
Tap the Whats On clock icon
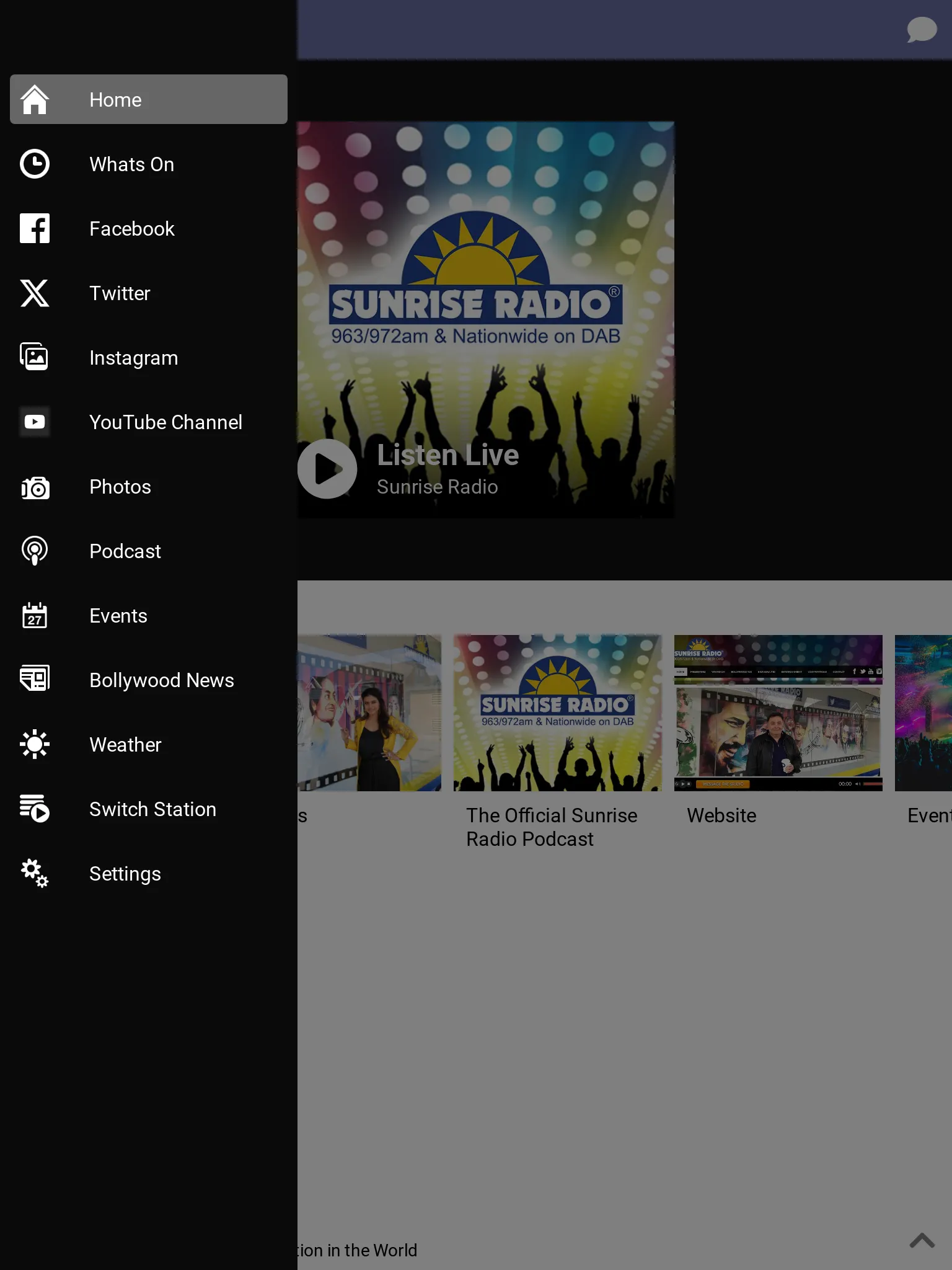point(35,164)
